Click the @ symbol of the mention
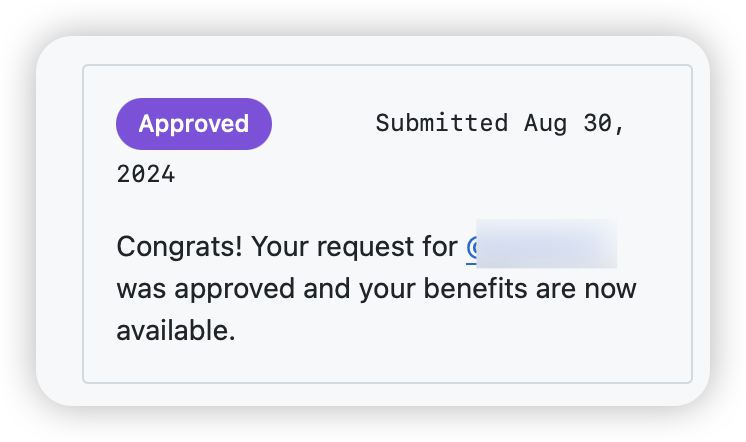 pos(472,247)
